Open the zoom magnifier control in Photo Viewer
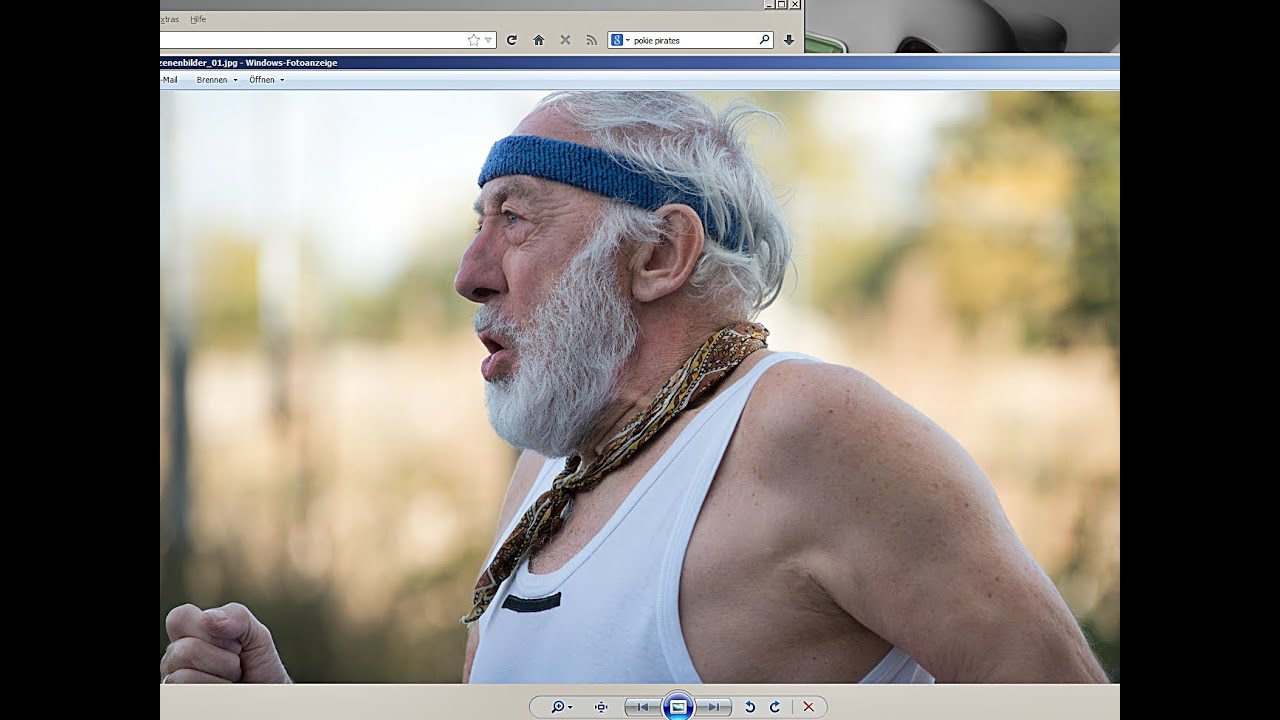Screen dimensions: 1280x720 click(560, 707)
